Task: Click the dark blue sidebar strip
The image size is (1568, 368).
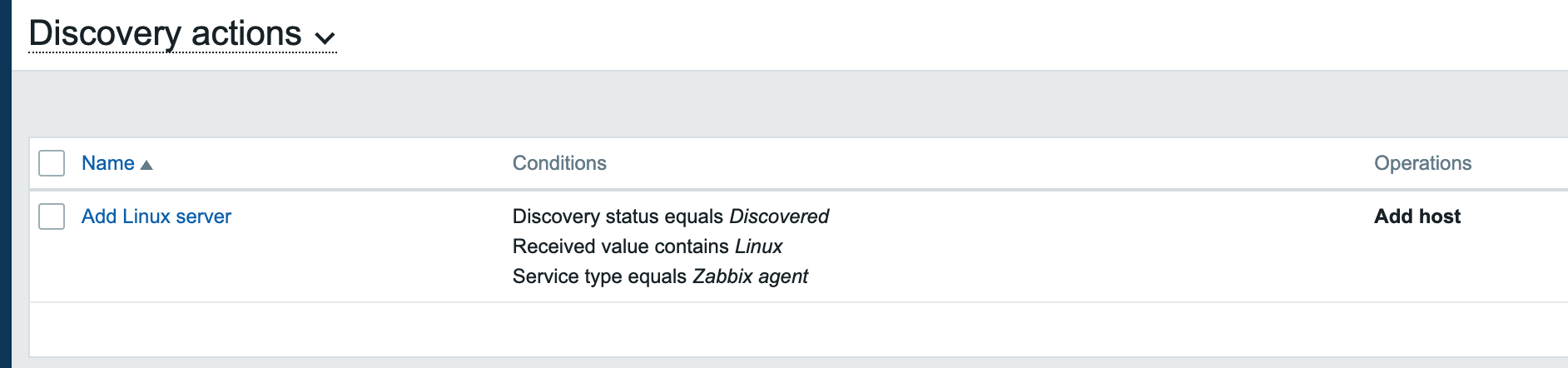Action: (x=5, y=184)
